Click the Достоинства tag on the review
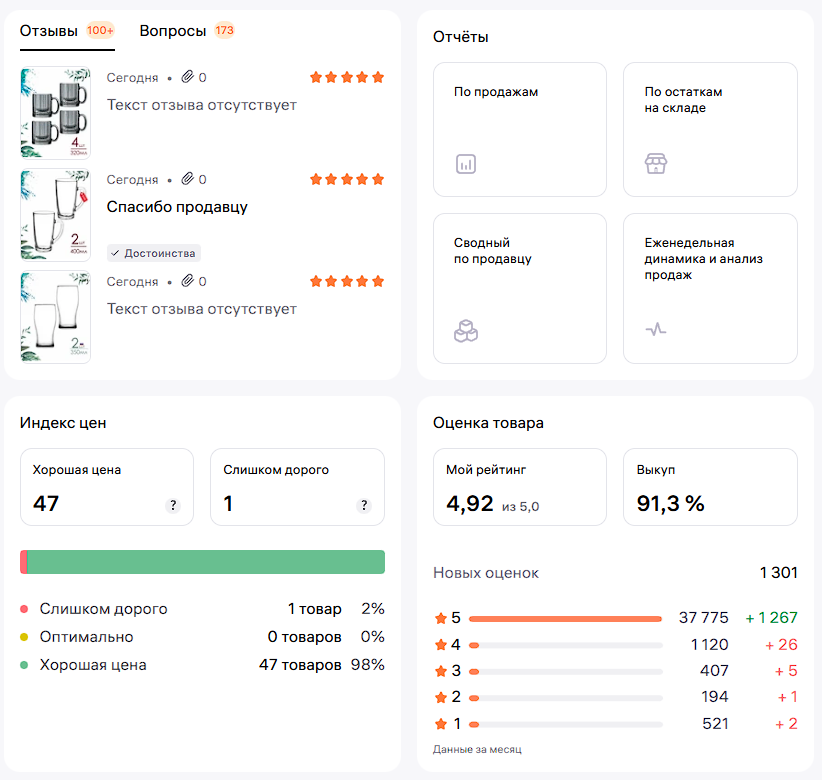This screenshot has width=822, height=780. (154, 253)
